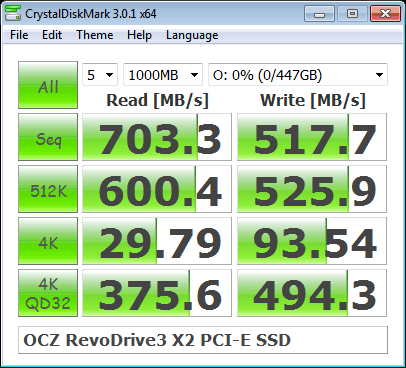The height and width of the screenshot is (368, 406).
Task: Click the CrystalDiskMark 3.0.1 x64 title text
Action: pos(91,14)
